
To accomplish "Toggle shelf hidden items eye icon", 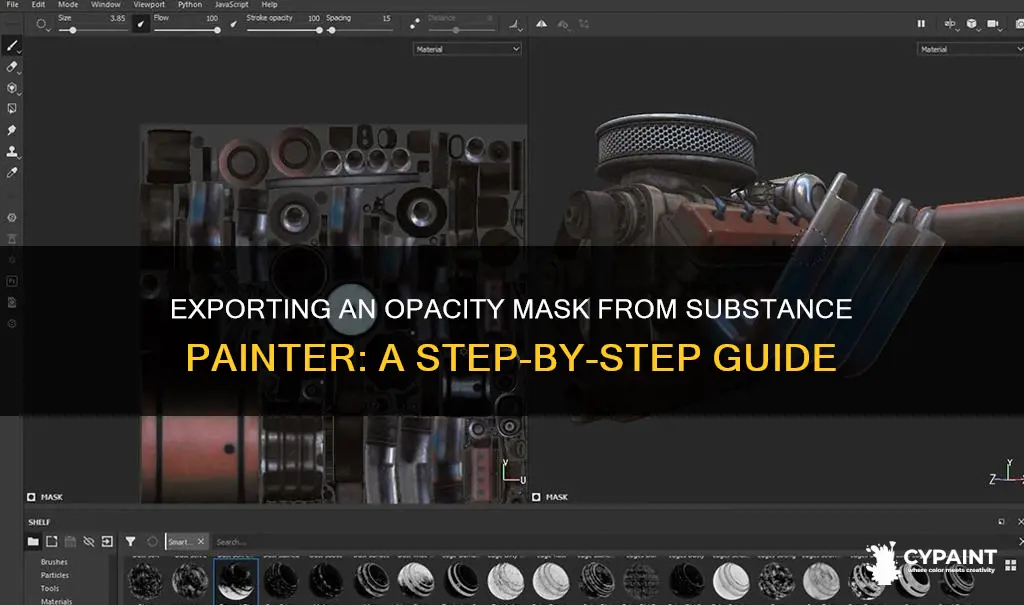I will point(89,542).
